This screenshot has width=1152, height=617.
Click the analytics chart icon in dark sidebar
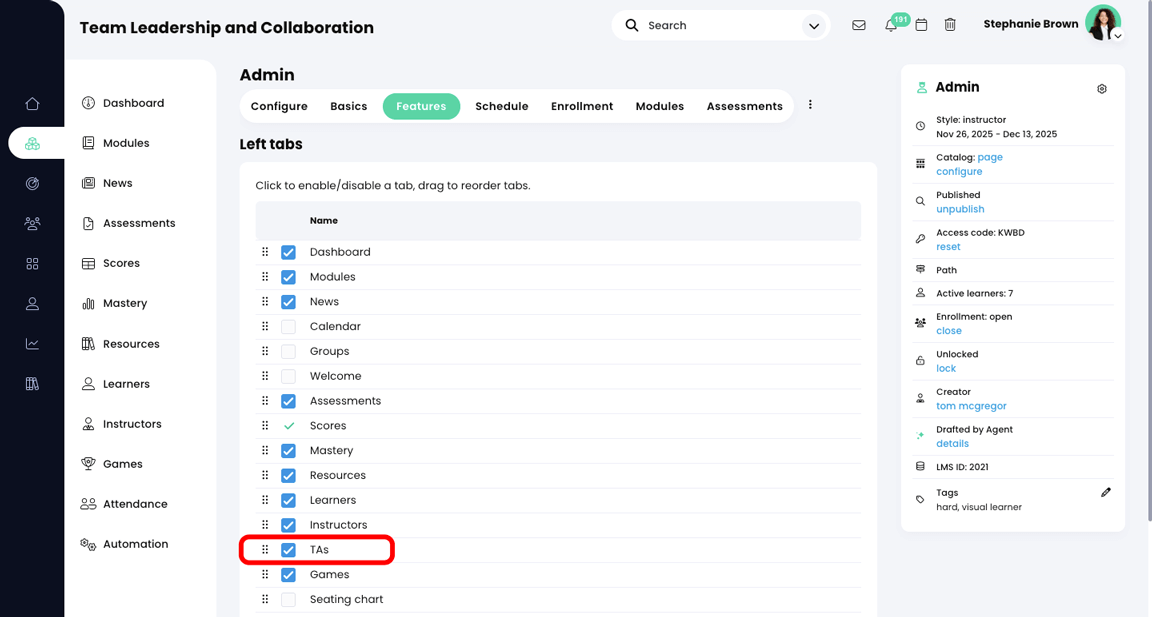pyautogui.click(x=32, y=343)
